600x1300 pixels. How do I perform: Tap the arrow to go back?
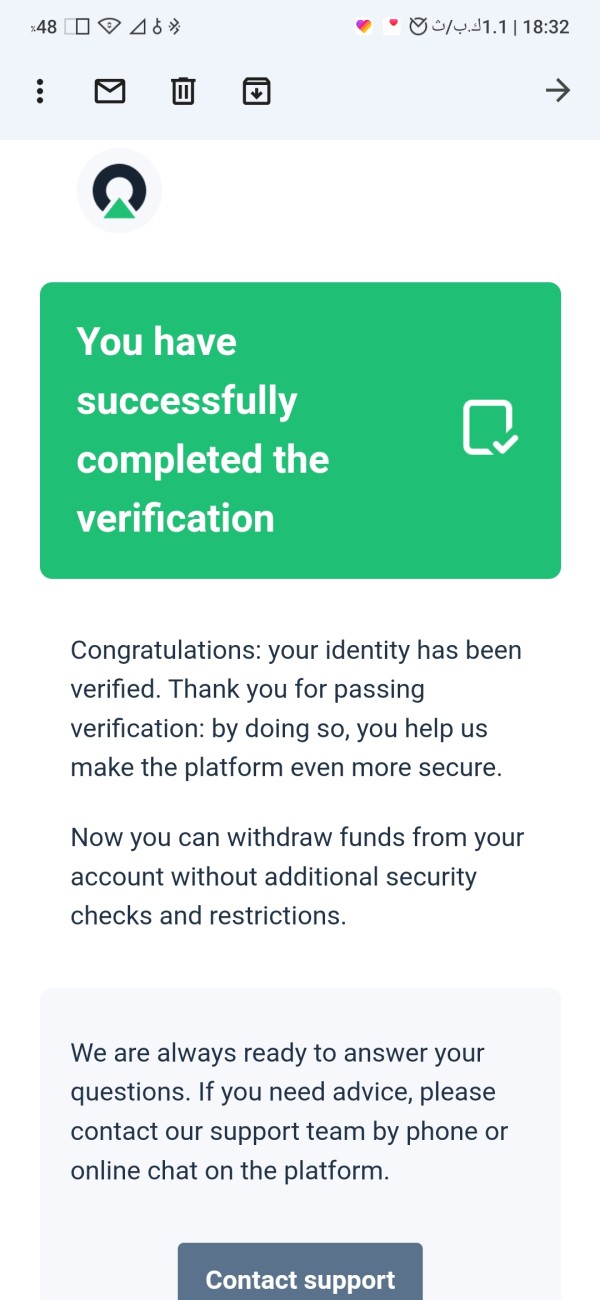pyautogui.click(x=557, y=92)
